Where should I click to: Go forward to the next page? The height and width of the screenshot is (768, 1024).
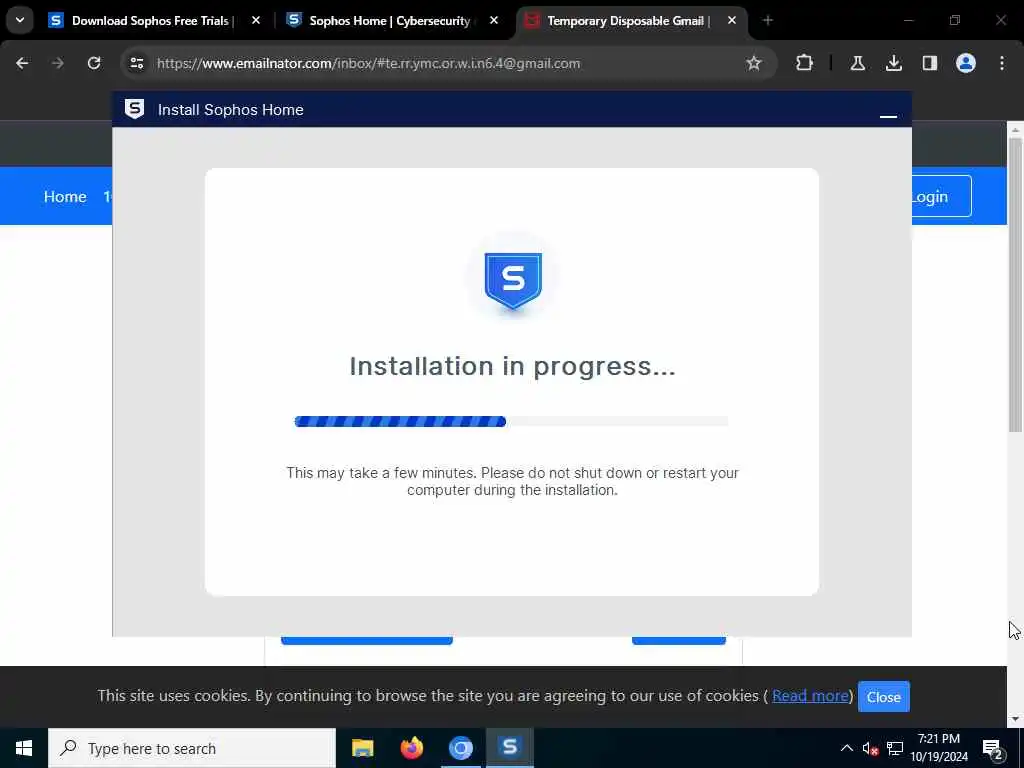pyautogui.click(x=57, y=63)
